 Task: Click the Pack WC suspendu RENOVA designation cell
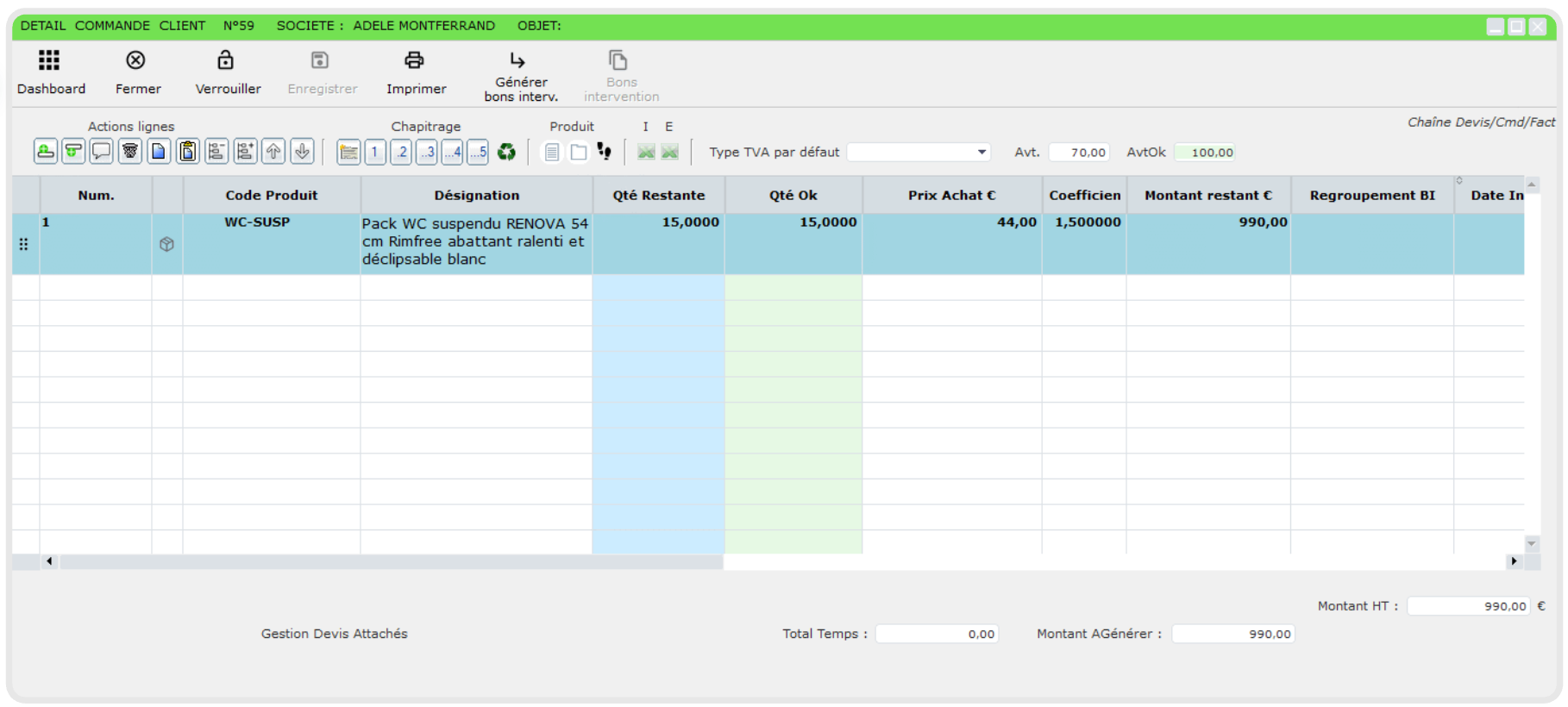click(477, 244)
